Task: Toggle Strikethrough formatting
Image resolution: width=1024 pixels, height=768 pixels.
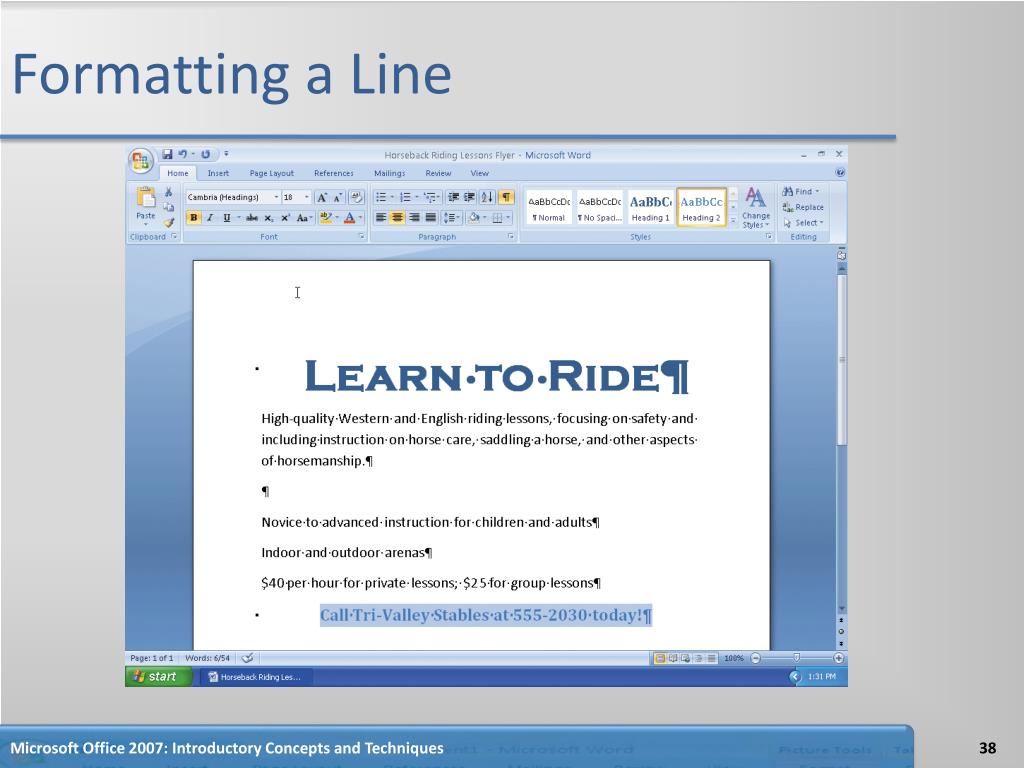Action: pos(251,217)
